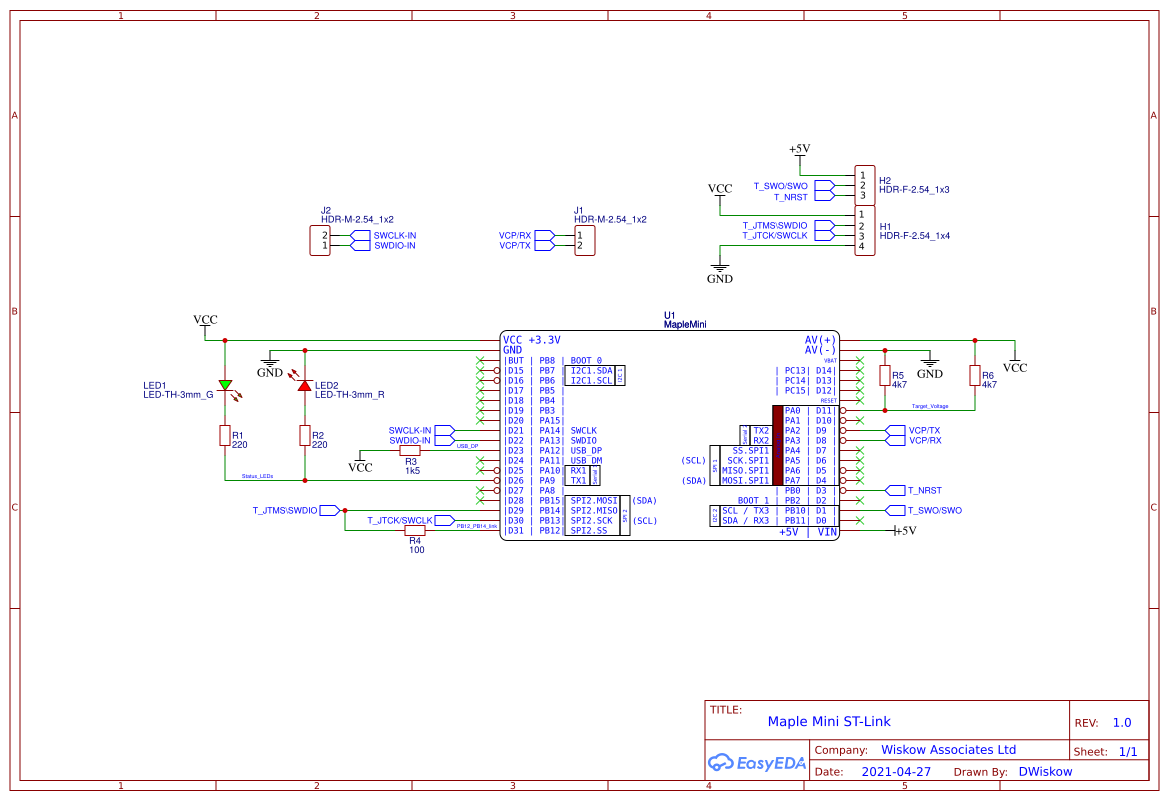The height and width of the screenshot is (801, 1169).
Task: Click the green LED1 symbol
Action: pyautogui.click(x=225, y=385)
